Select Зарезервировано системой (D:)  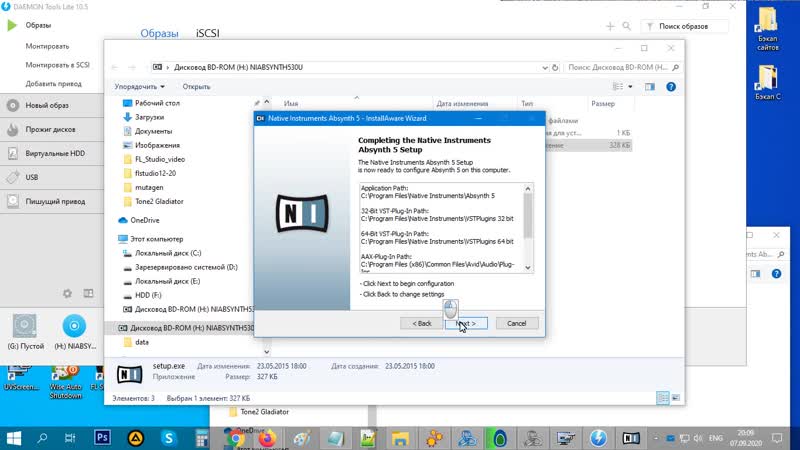[x=186, y=267]
